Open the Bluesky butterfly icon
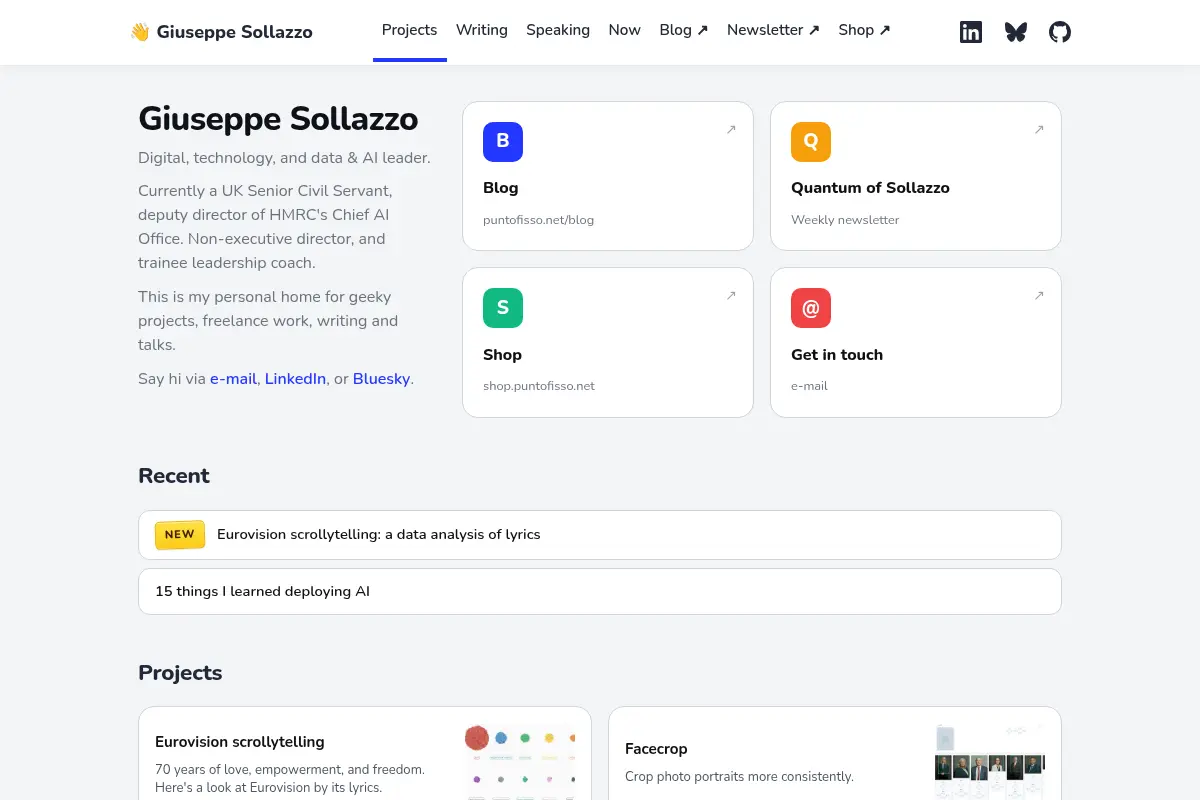This screenshot has width=1200, height=800. point(1016,32)
